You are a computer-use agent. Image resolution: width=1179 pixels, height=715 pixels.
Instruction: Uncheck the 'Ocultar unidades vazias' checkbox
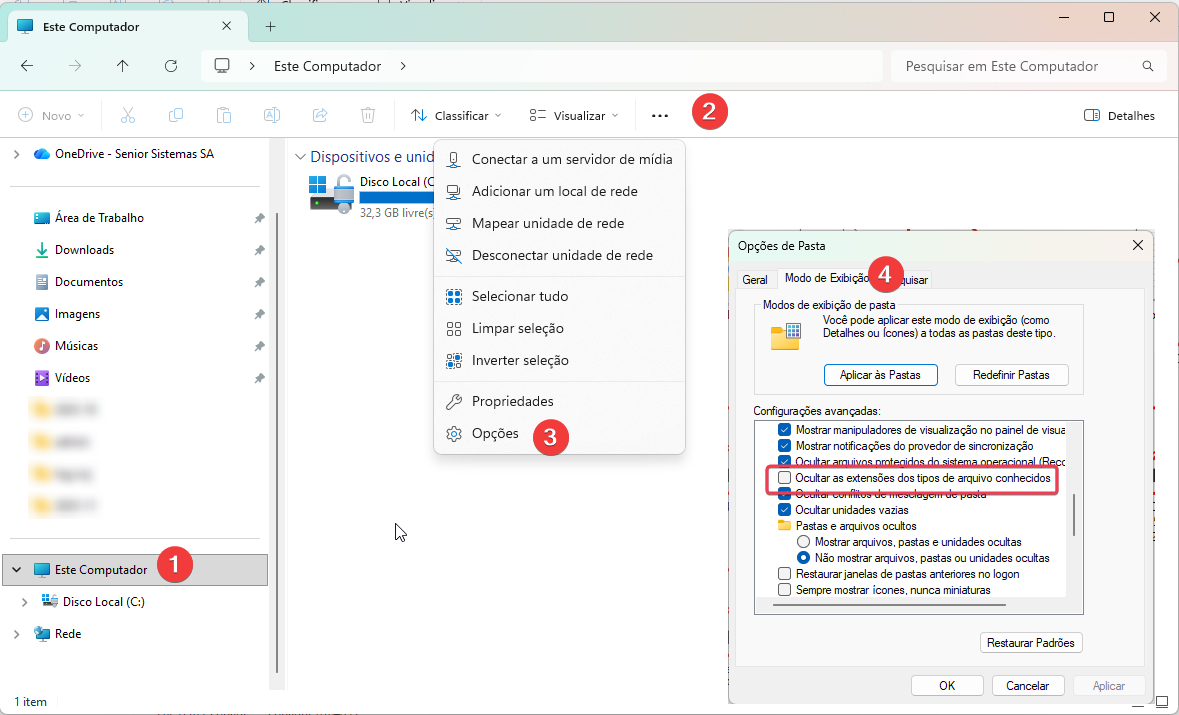tap(785, 510)
